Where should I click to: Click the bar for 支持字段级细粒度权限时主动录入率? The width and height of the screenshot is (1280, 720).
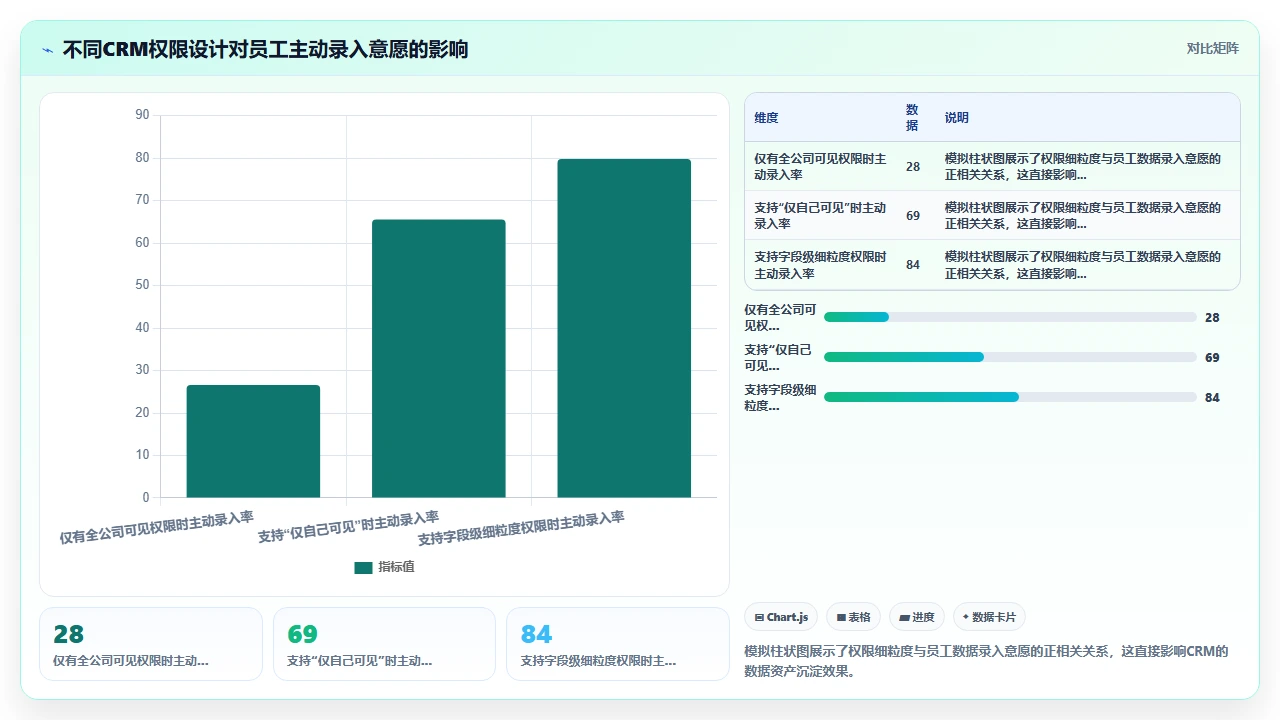[x=624, y=328]
